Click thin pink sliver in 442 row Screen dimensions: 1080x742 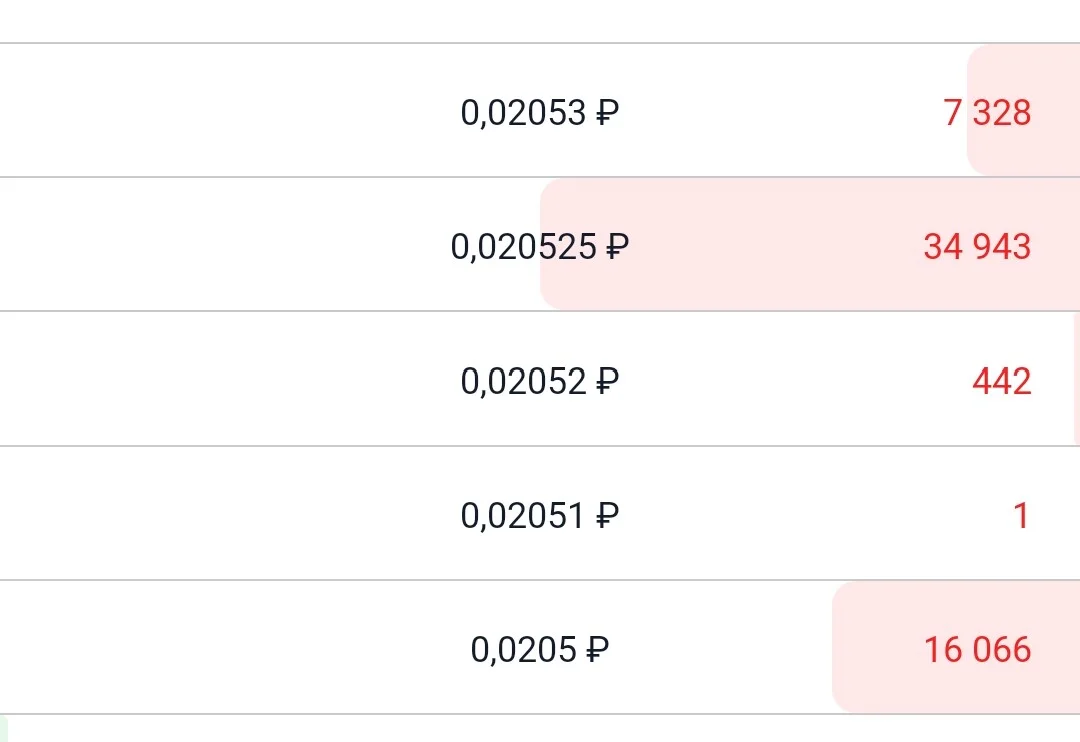coord(1077,379)
